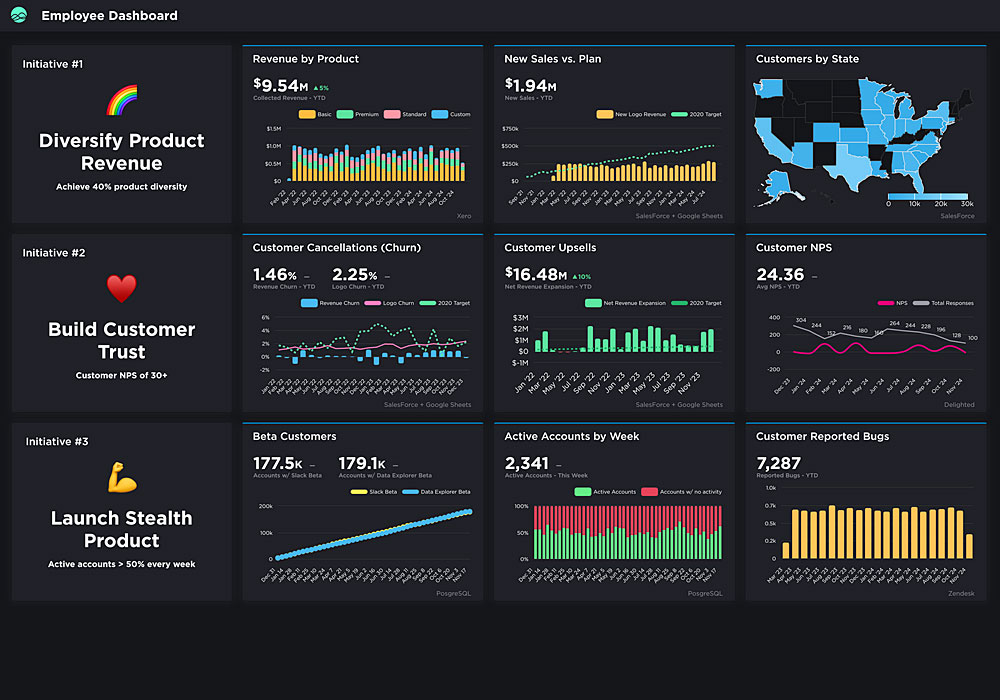The width and height of the screenshot is (1000, 700).
Task: Click the New Sales vs. Plan heading
Action: click(x=552, y=59)
